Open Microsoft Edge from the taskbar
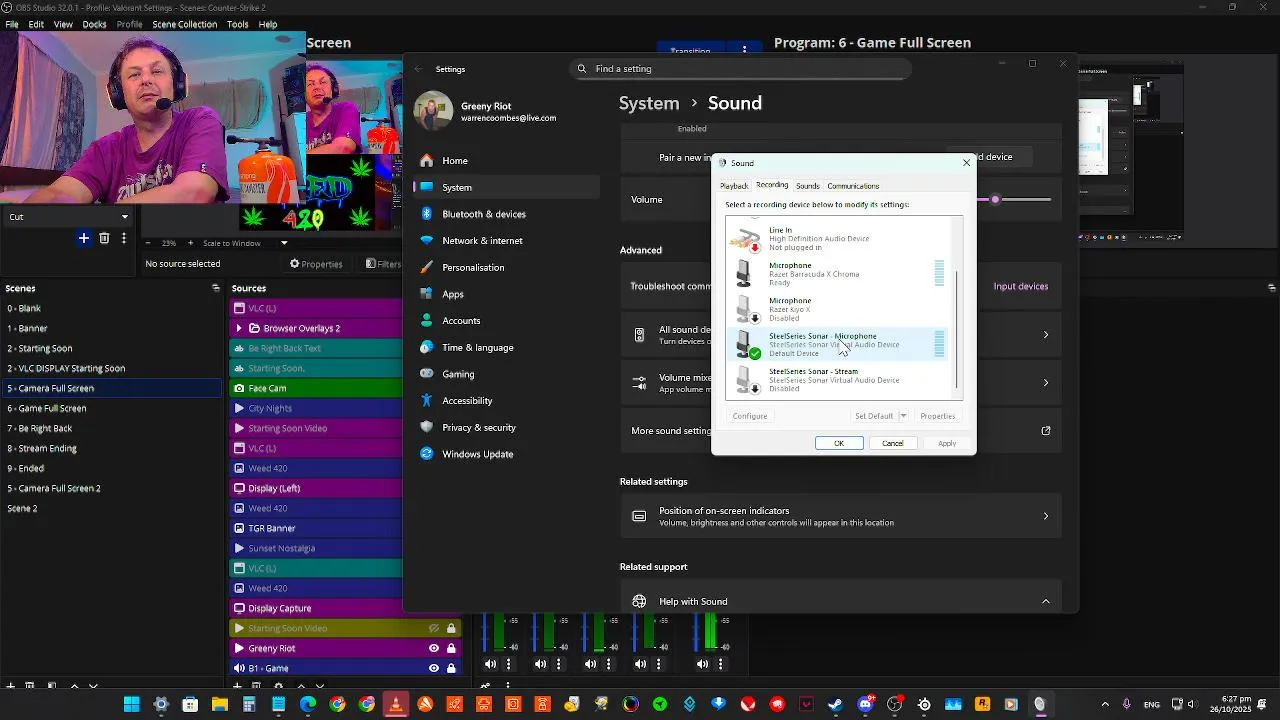The height and width of the screenshot is (720, 1280). click(308, 705)
